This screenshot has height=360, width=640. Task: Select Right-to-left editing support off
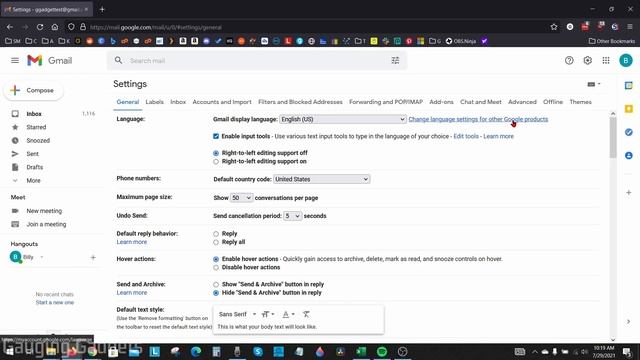coord(216,153)
